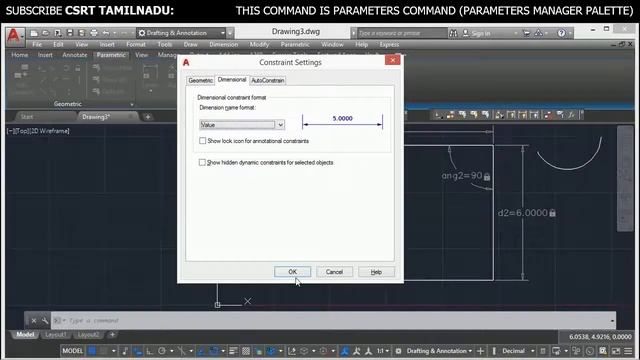This screenshot has height=360, width=640.
Task: Open Autodesk Exchange Apps cart icon
Action: click(527, 33)
